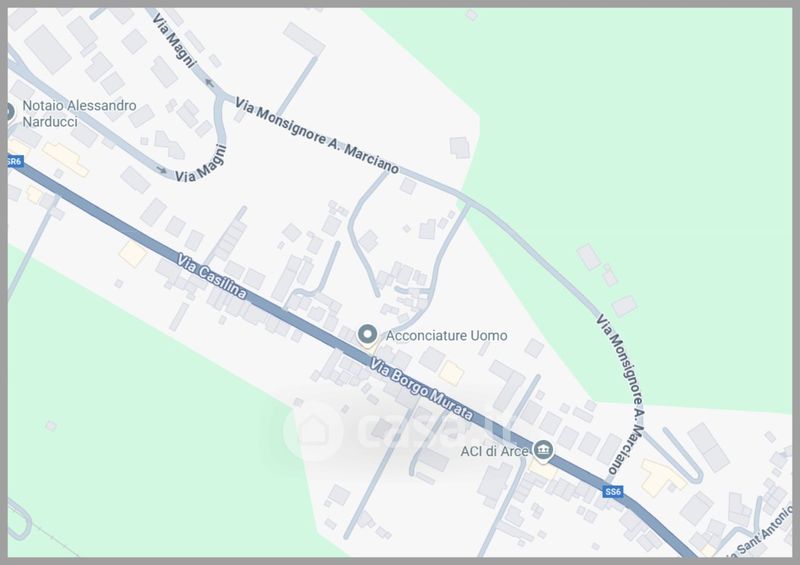Open the ACI di Arce place label
This screenshot has width=800, height=565.
(x=494, y=452)
